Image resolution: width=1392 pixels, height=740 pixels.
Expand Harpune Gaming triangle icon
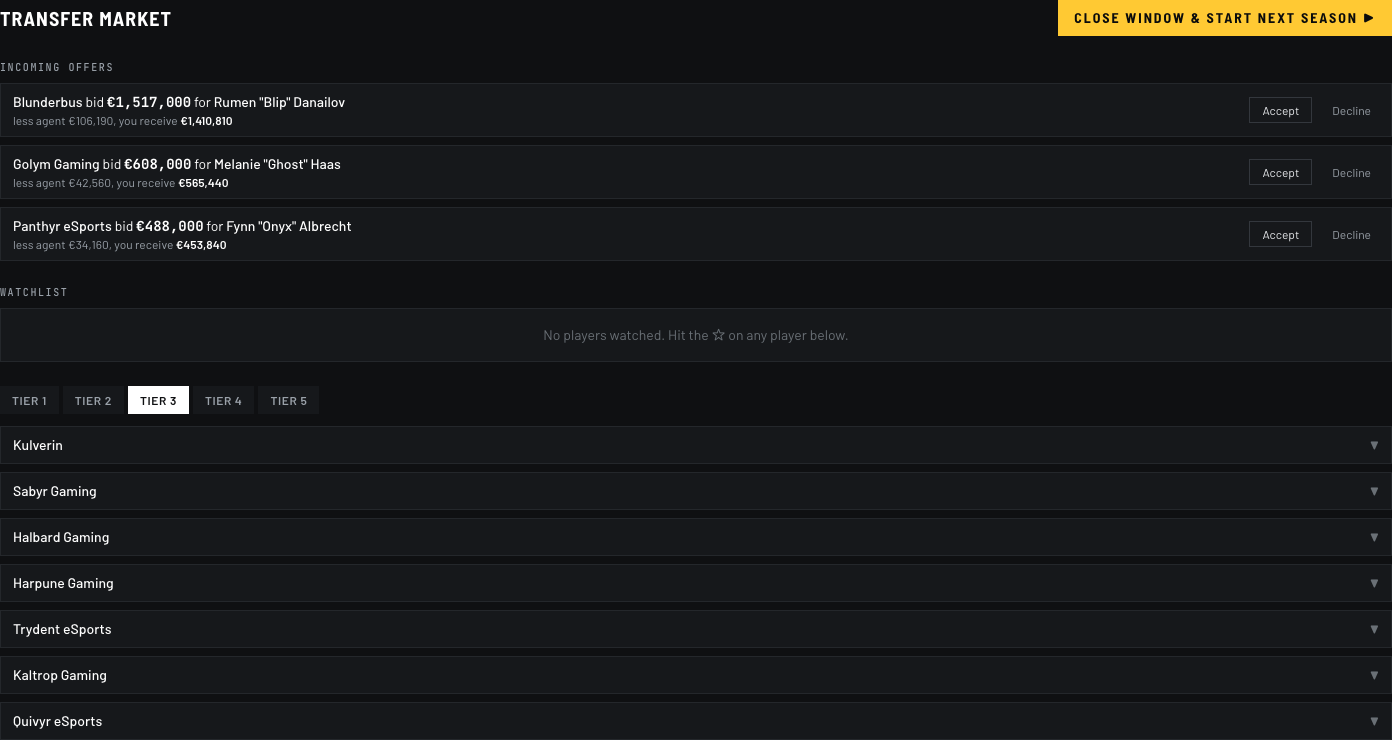coord(1374,583)
